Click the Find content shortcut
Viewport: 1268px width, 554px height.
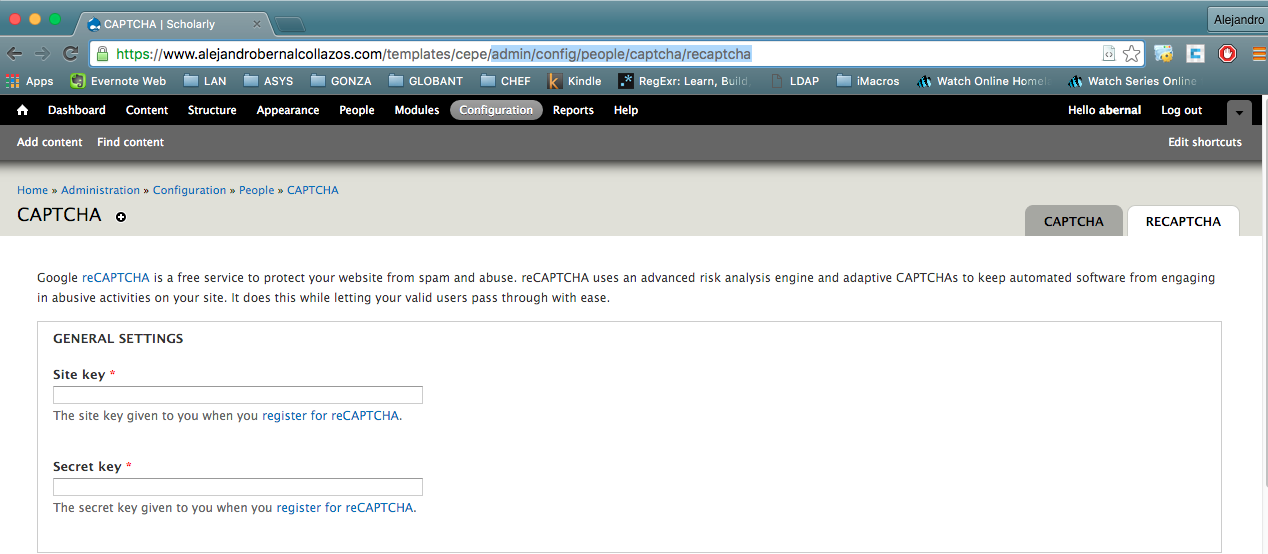[x=130, y=142]
